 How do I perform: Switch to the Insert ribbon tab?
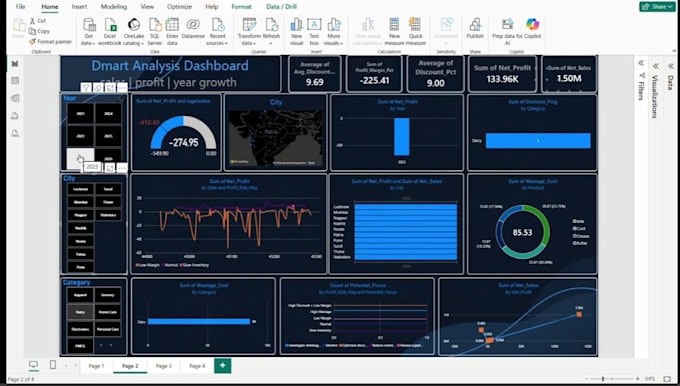[x=79, y=7]
